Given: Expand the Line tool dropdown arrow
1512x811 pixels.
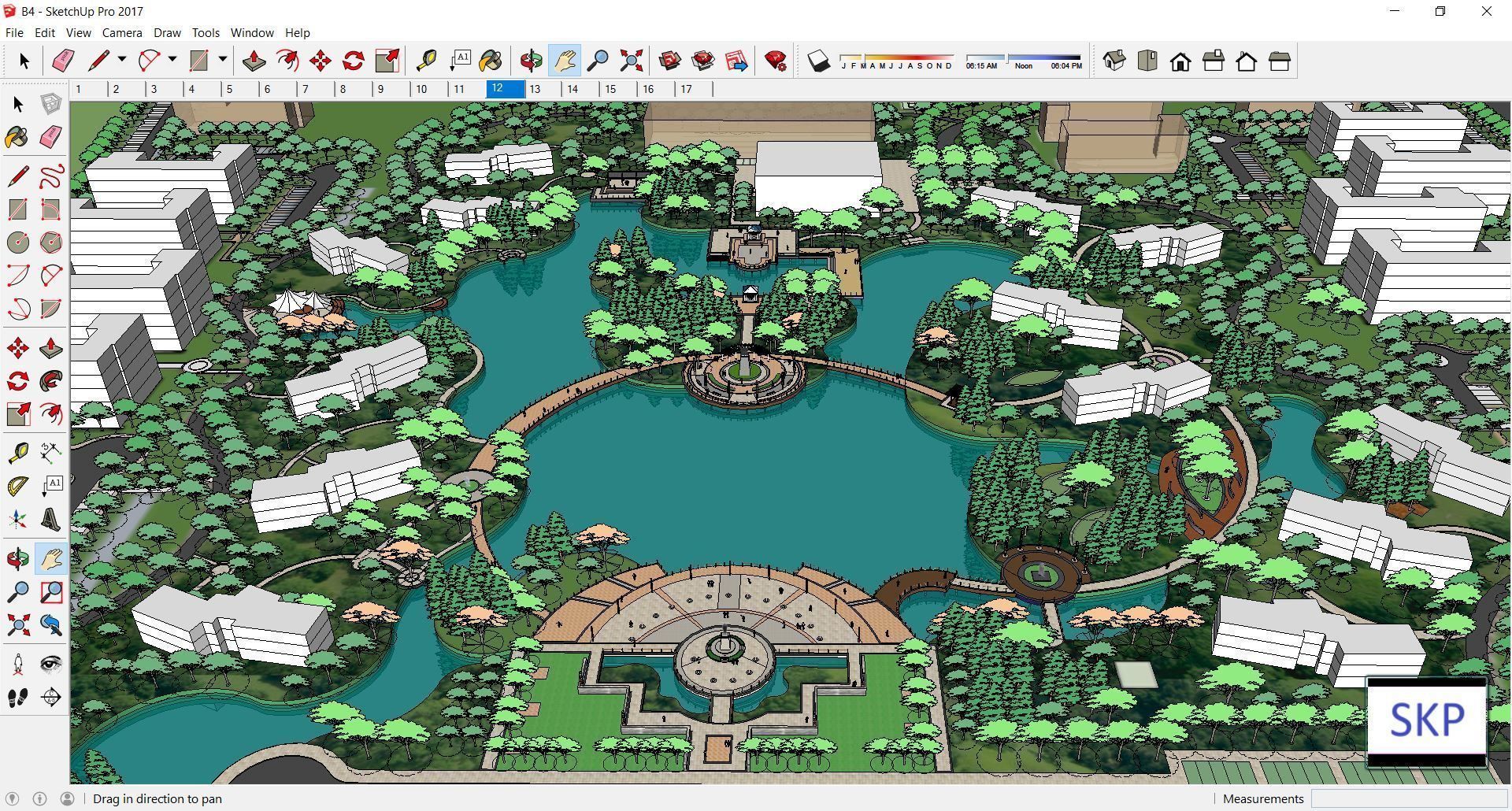Looking at the screenshot, I should click(x=121, y=60).
